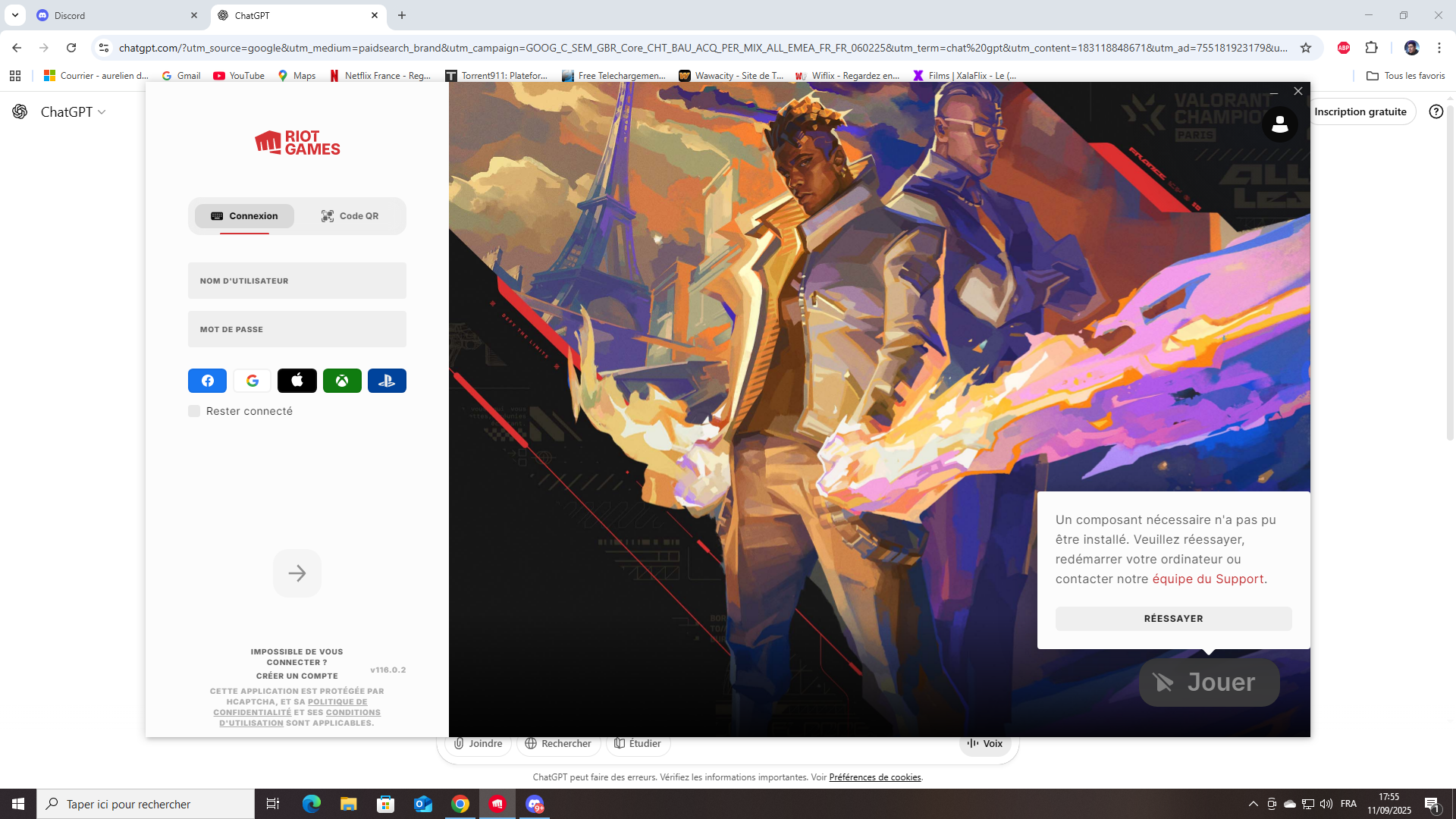1456x819 pixels.
Task: Go back in the browser
Action: 17,48
